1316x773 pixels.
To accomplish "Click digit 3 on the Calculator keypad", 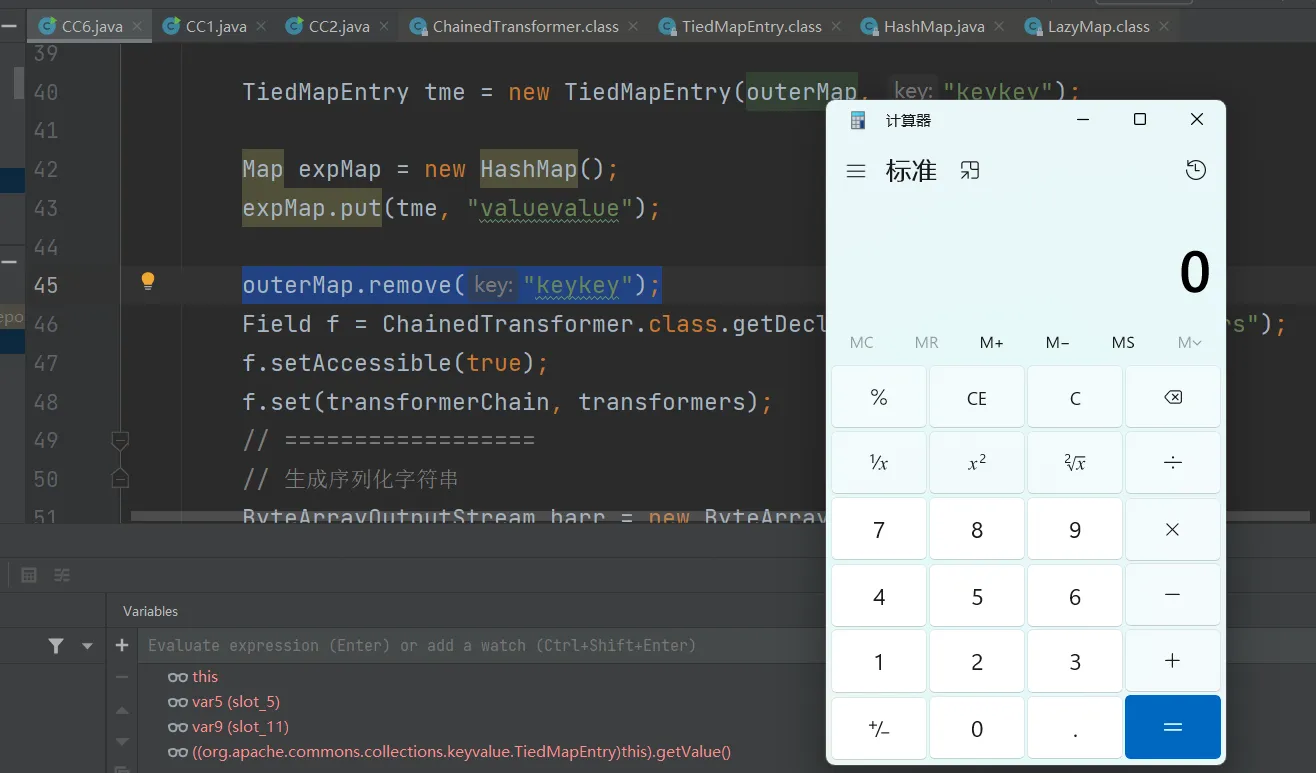I will coord(1075,661).
